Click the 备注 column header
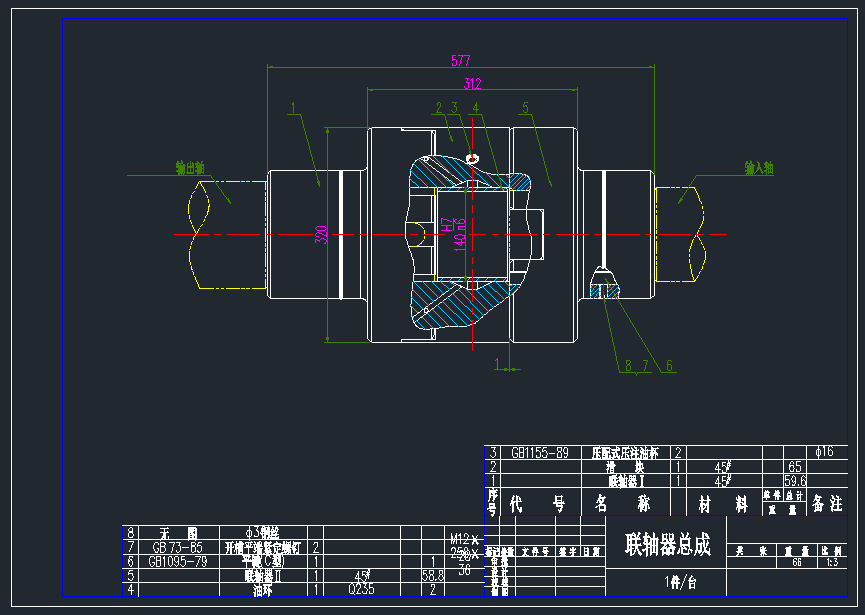The width and height of the screenshot is (865, 615). click(827, 504)
